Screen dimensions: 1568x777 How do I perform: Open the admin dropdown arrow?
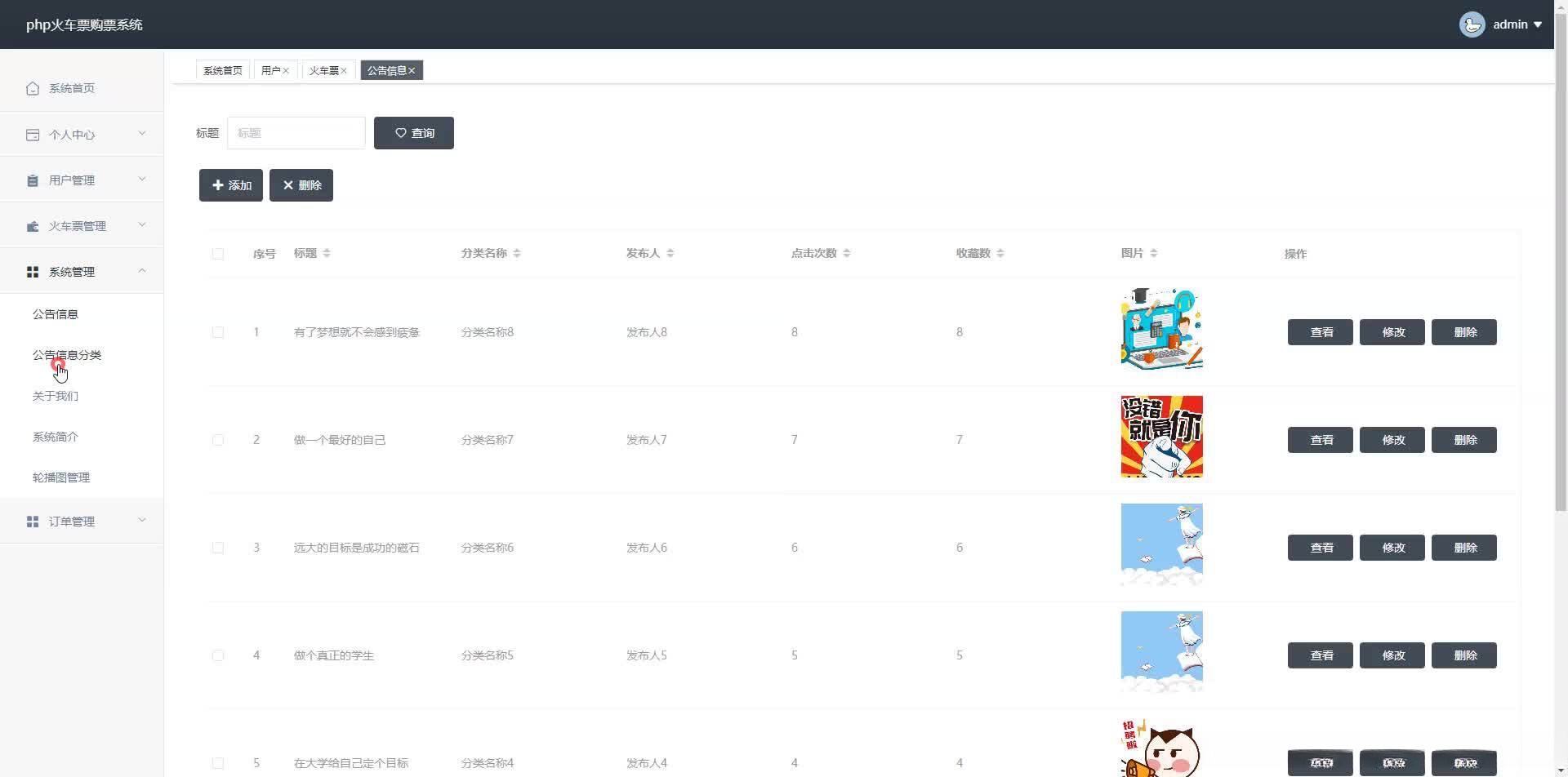pyautogui.click(x=1538, y=24)
